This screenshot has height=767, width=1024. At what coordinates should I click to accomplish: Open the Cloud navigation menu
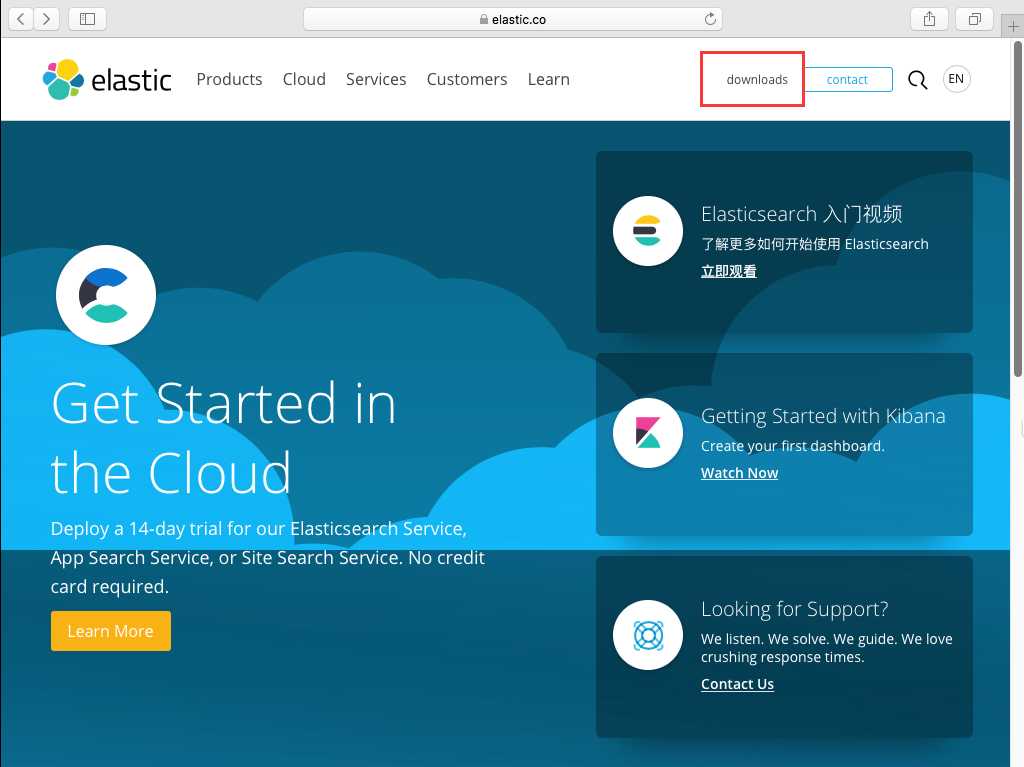pos(304,79)
